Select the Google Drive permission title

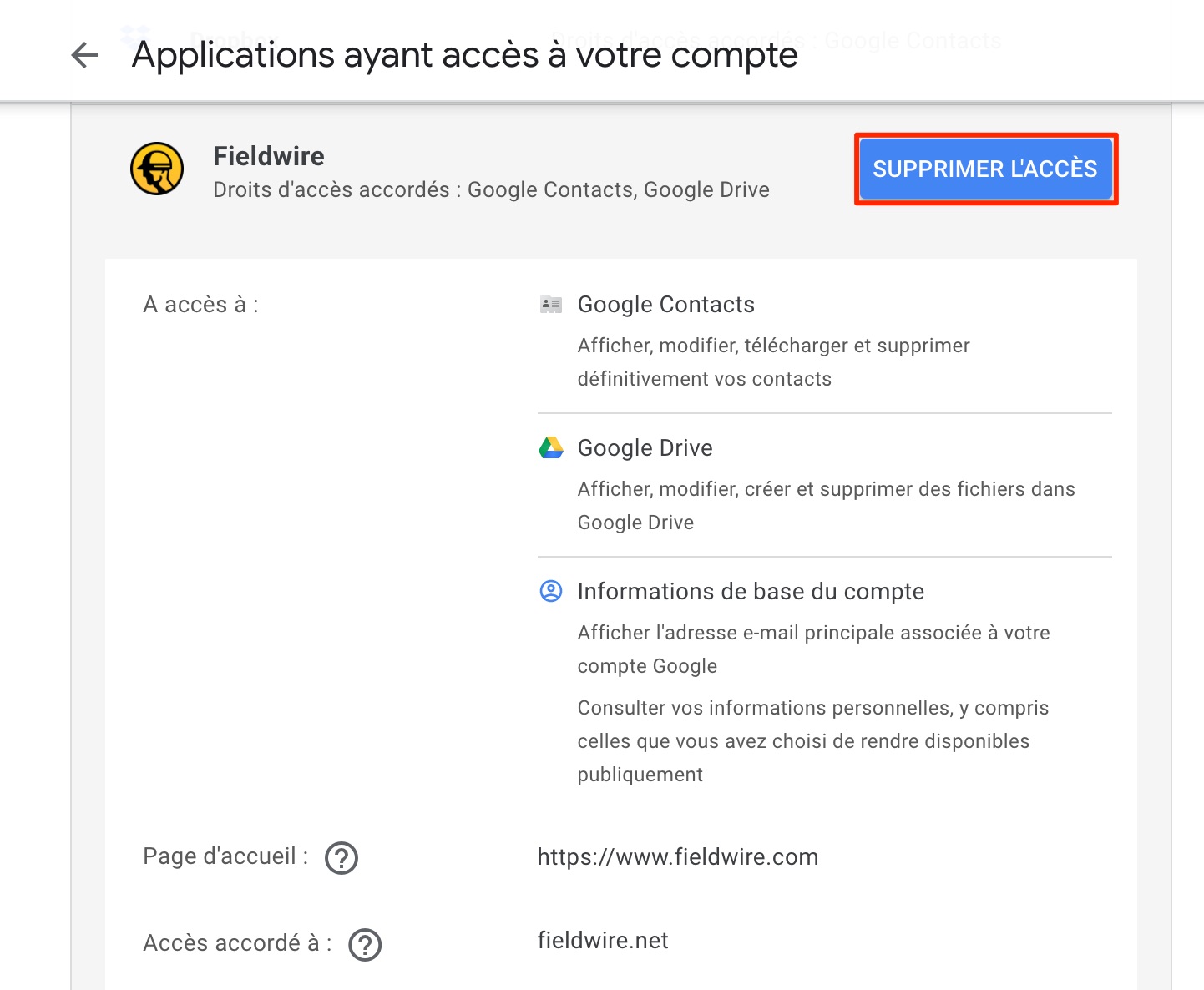pyautogui.click(x=645, y=448)
